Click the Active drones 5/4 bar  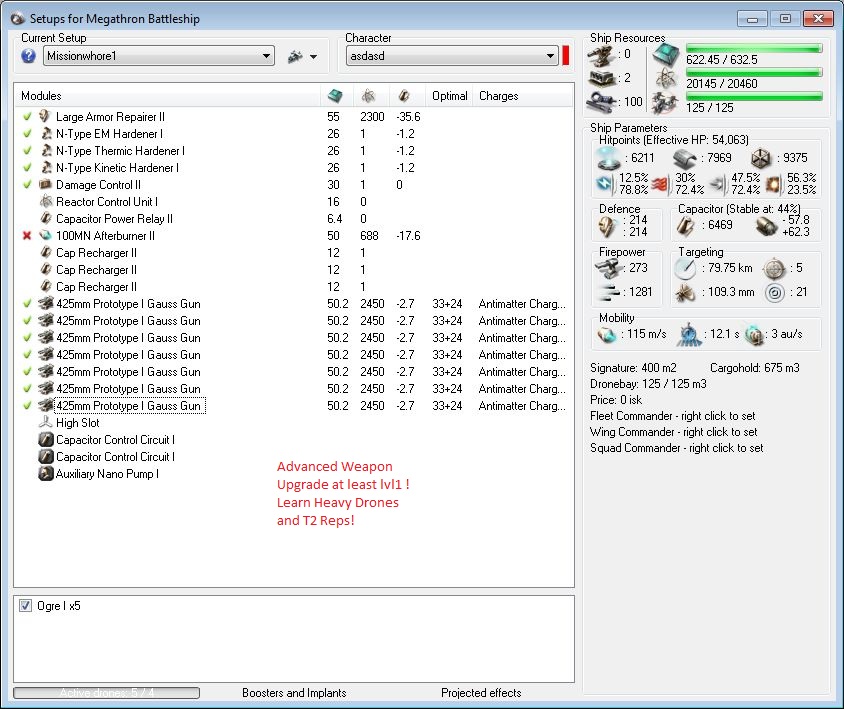tap(107, 693)
